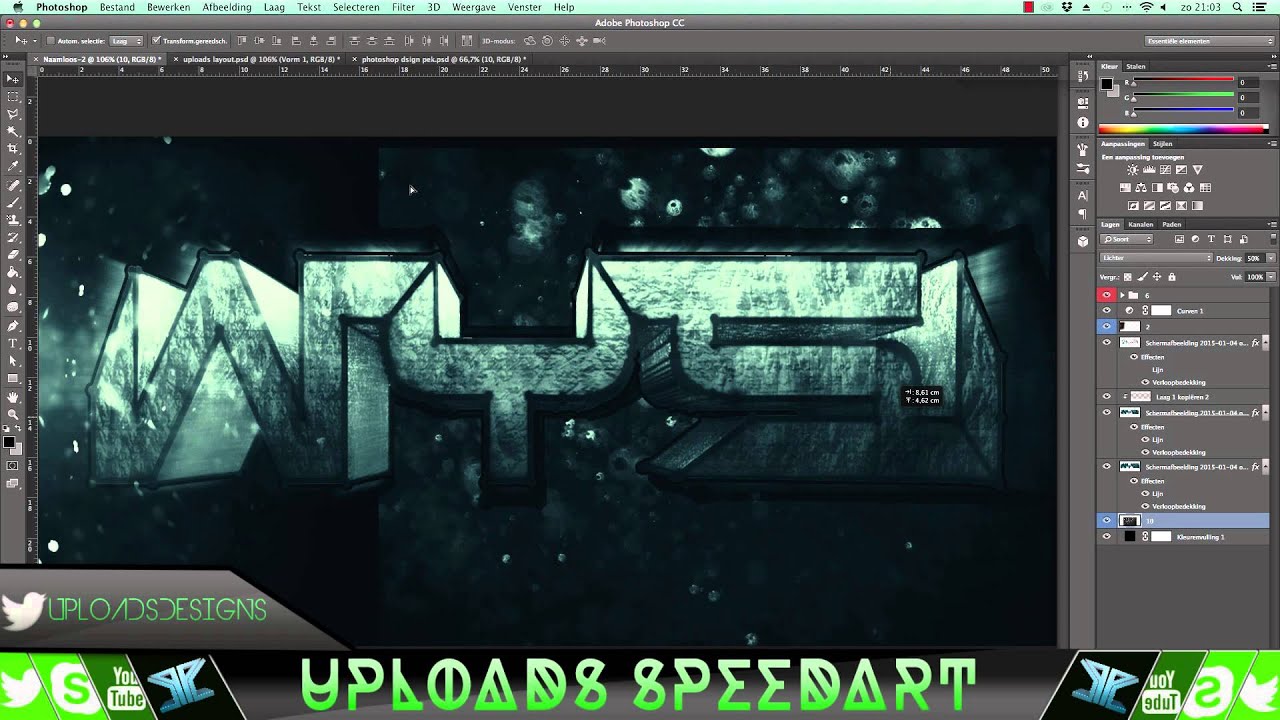Click the Dekking 50% value field
This screenshot has width=1280, height=720.
[1254, 258]
